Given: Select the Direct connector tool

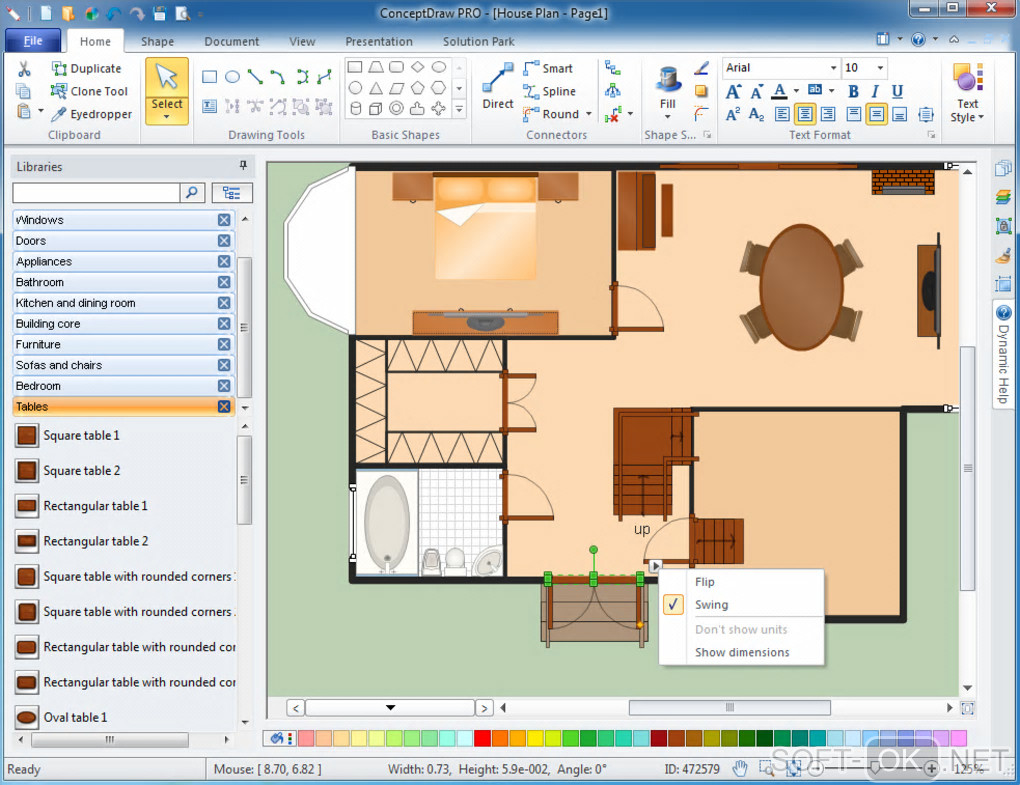Looking at the screenshot, I should [498, 86].
